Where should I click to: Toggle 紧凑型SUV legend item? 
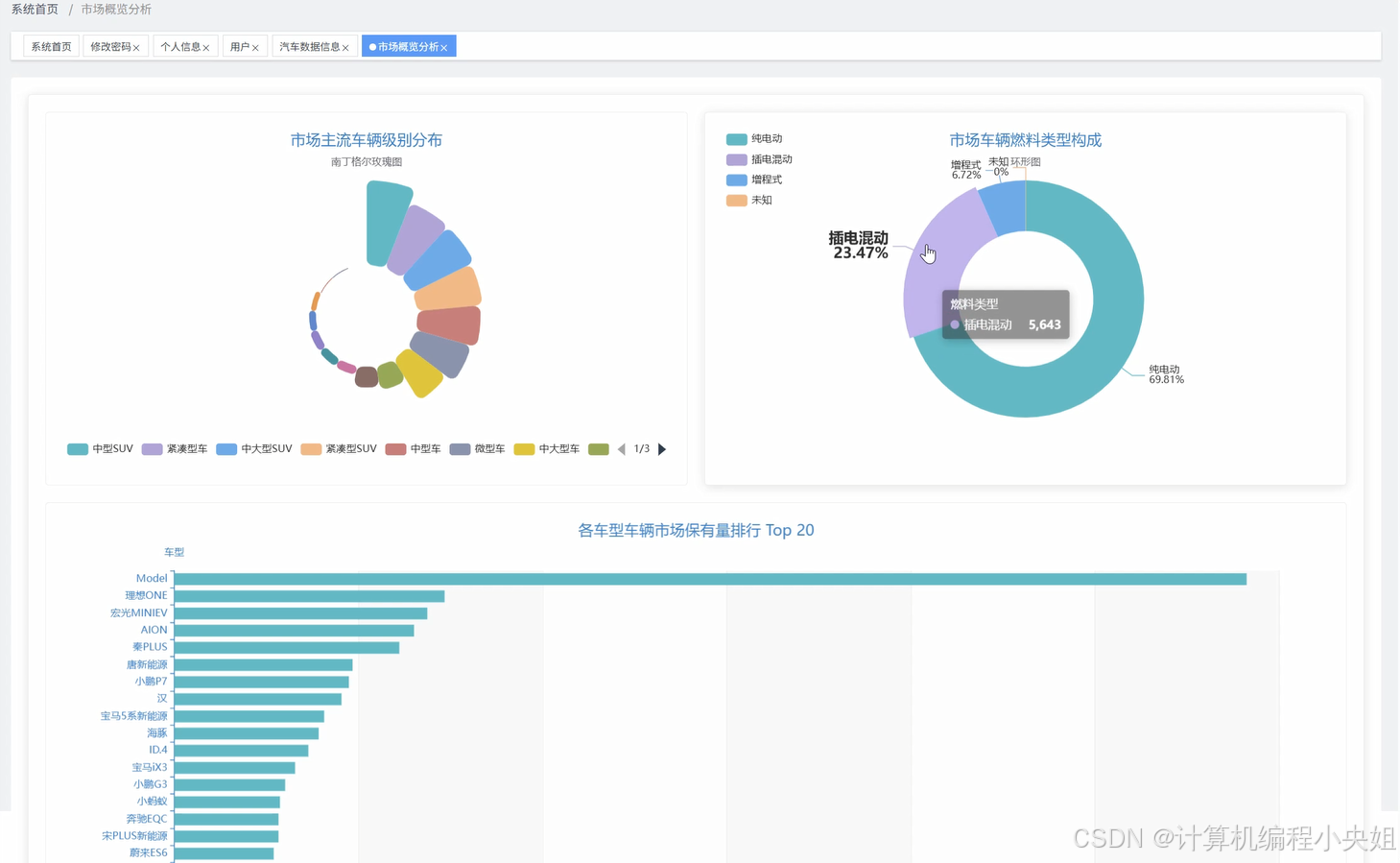(x=339, y=449)
